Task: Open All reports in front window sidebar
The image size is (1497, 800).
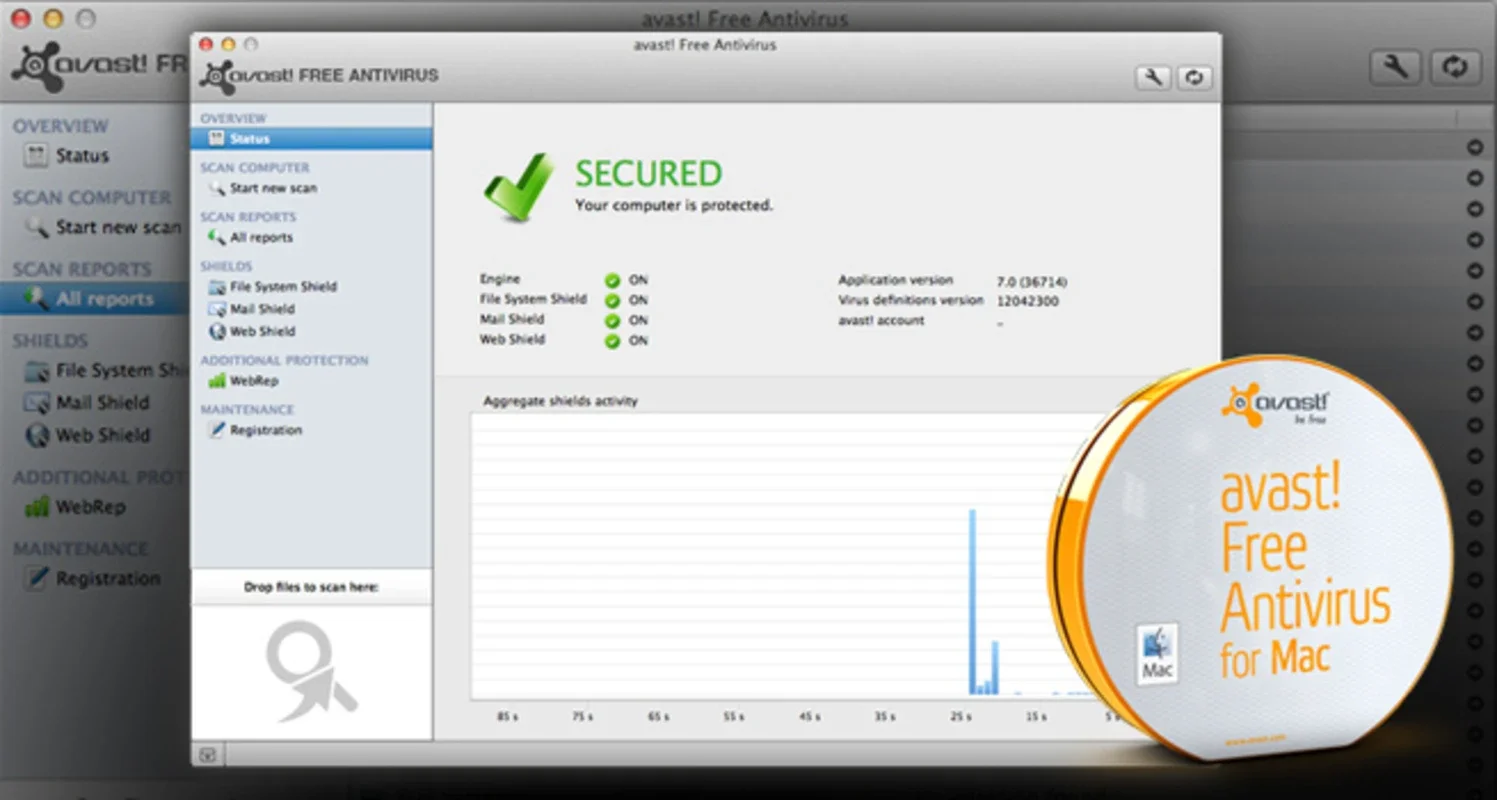Action: 261,238
